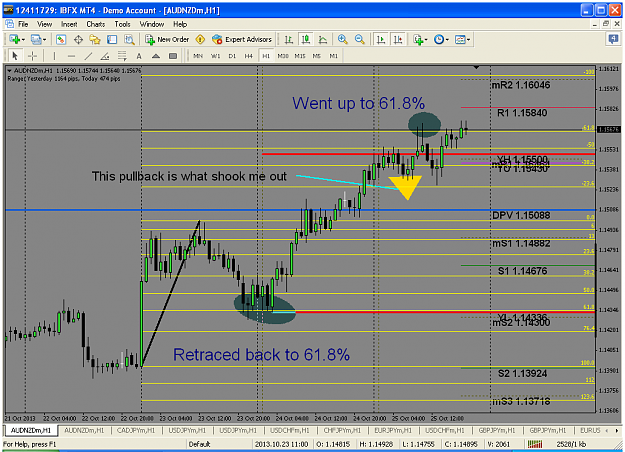Click the small arrow before AUDNZDm,H1 chart title
The width and height of the screenshot is (625, 452).
pyautogui.click(x=10, y=71)
